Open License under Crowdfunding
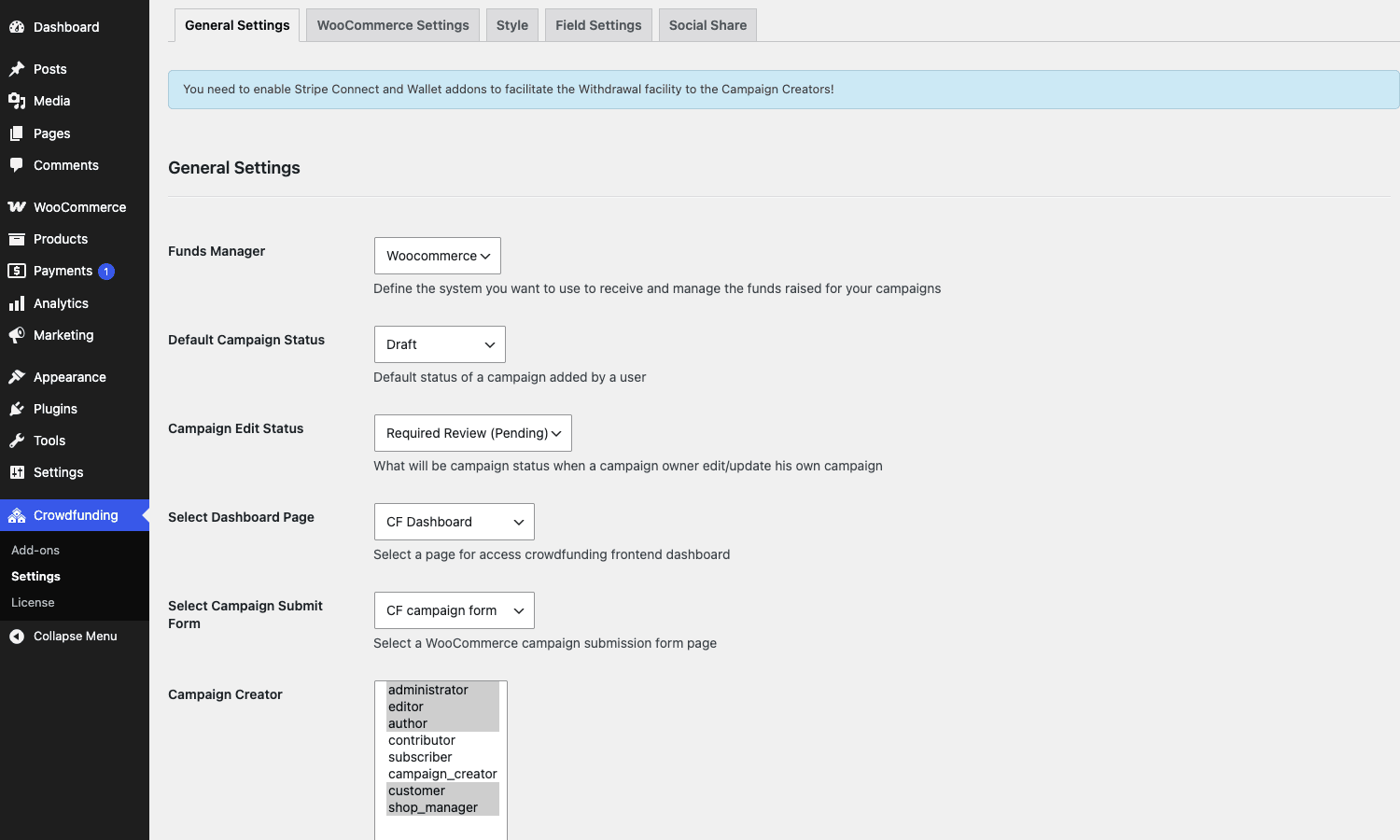The width and height of the screenshot is (1400, 840). (33, 603)
